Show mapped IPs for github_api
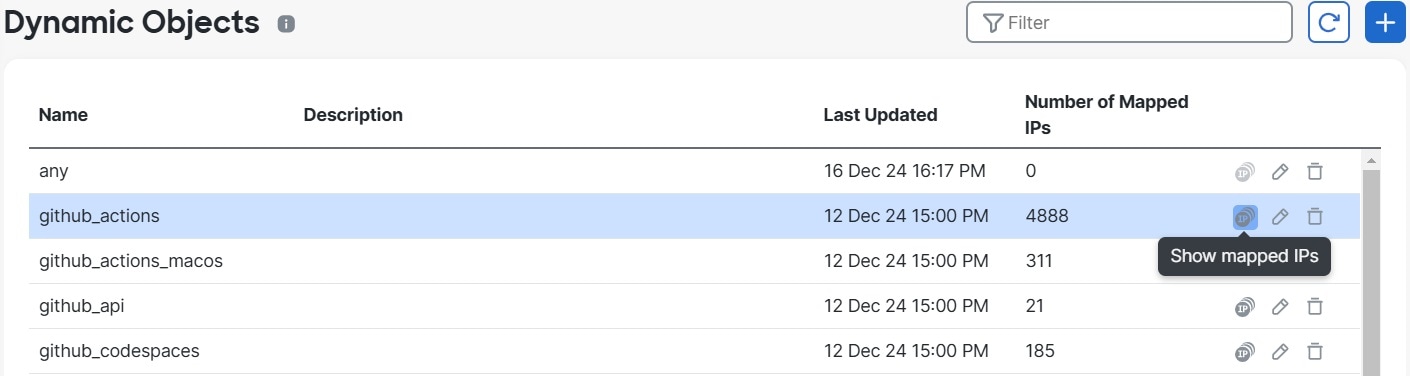This screenshot has width=1410, height=376. [1245, 306]
